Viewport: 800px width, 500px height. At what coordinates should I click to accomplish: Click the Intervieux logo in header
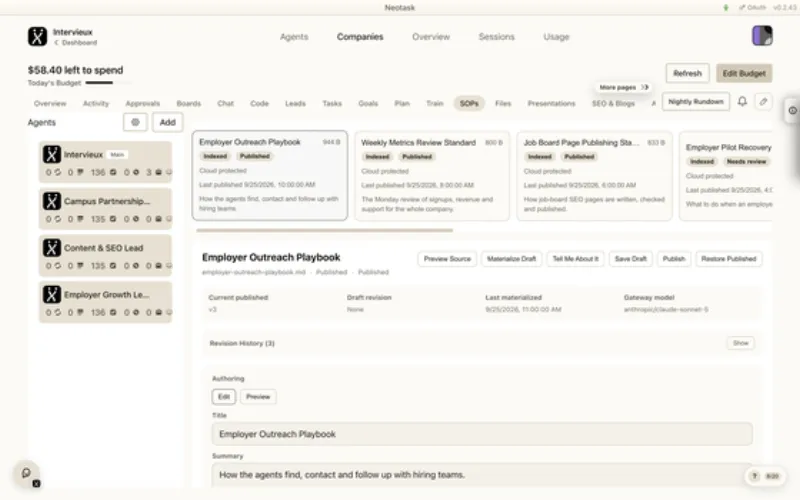(37, 37)
